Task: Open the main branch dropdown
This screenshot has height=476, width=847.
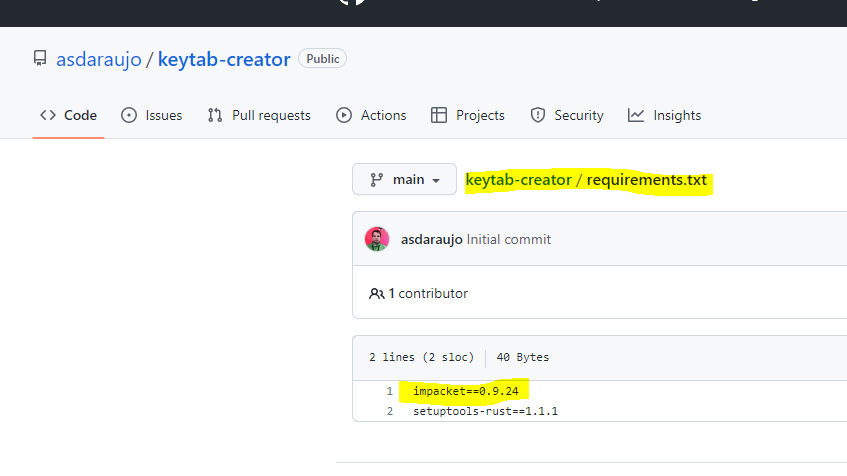Action: [x=404, y=180]
